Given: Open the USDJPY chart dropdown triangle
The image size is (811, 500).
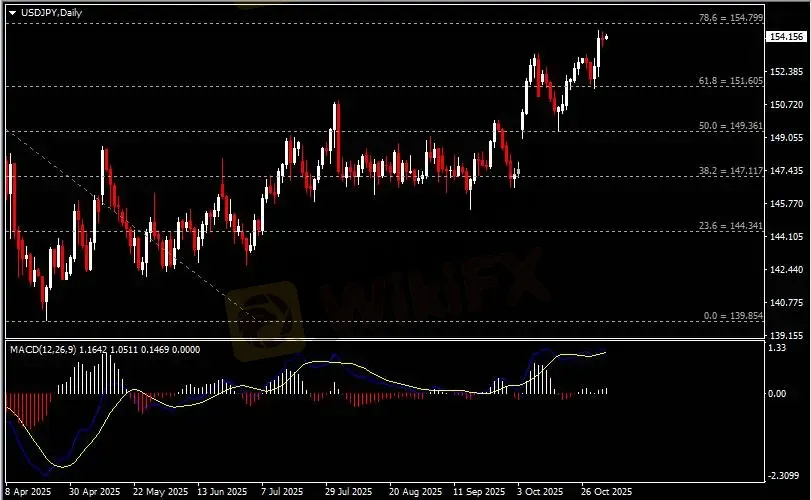Looking at the screenshot, I should click(x=12, y=13).
